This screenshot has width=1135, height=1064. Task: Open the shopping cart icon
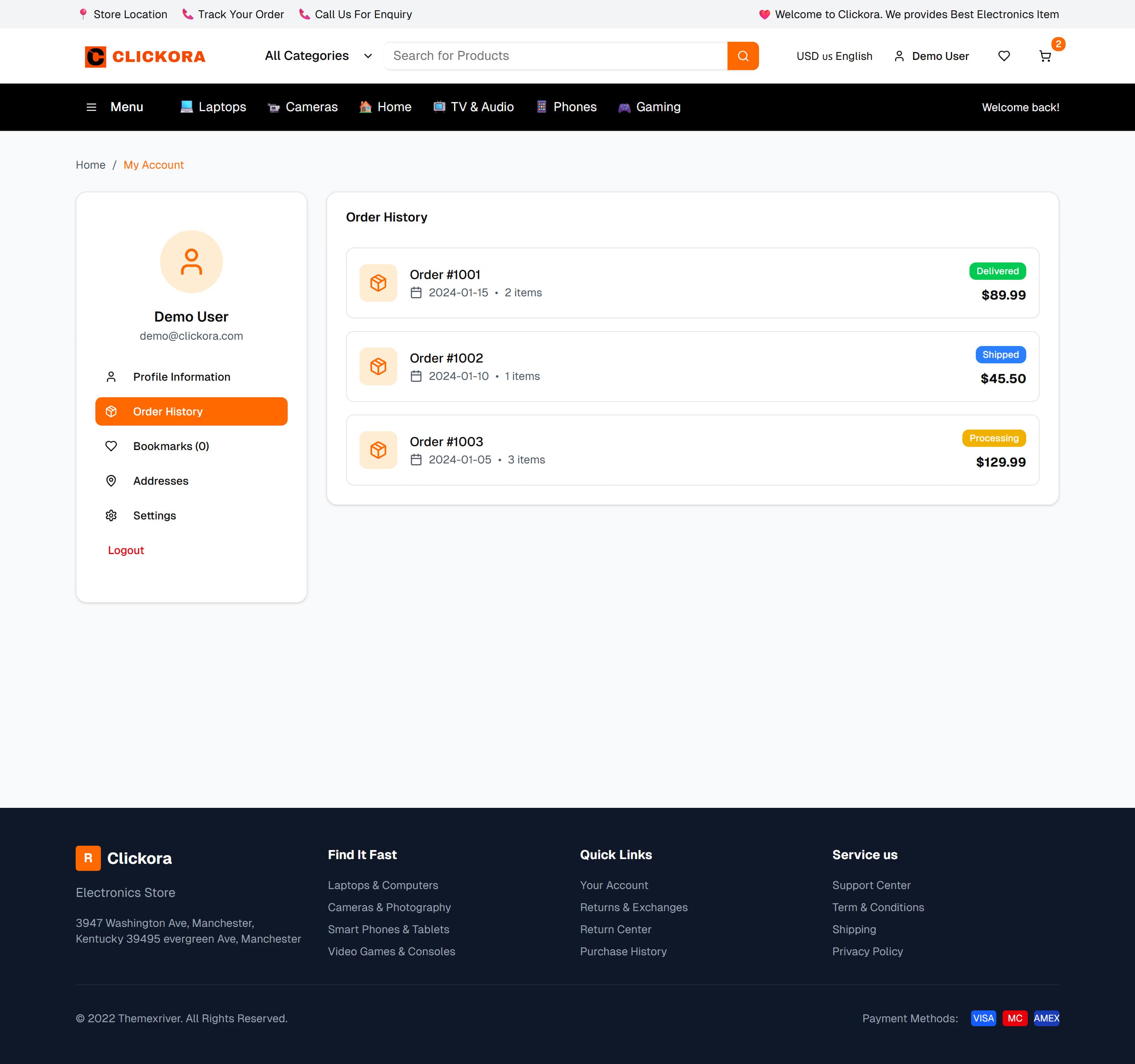tap(1045, 56)
